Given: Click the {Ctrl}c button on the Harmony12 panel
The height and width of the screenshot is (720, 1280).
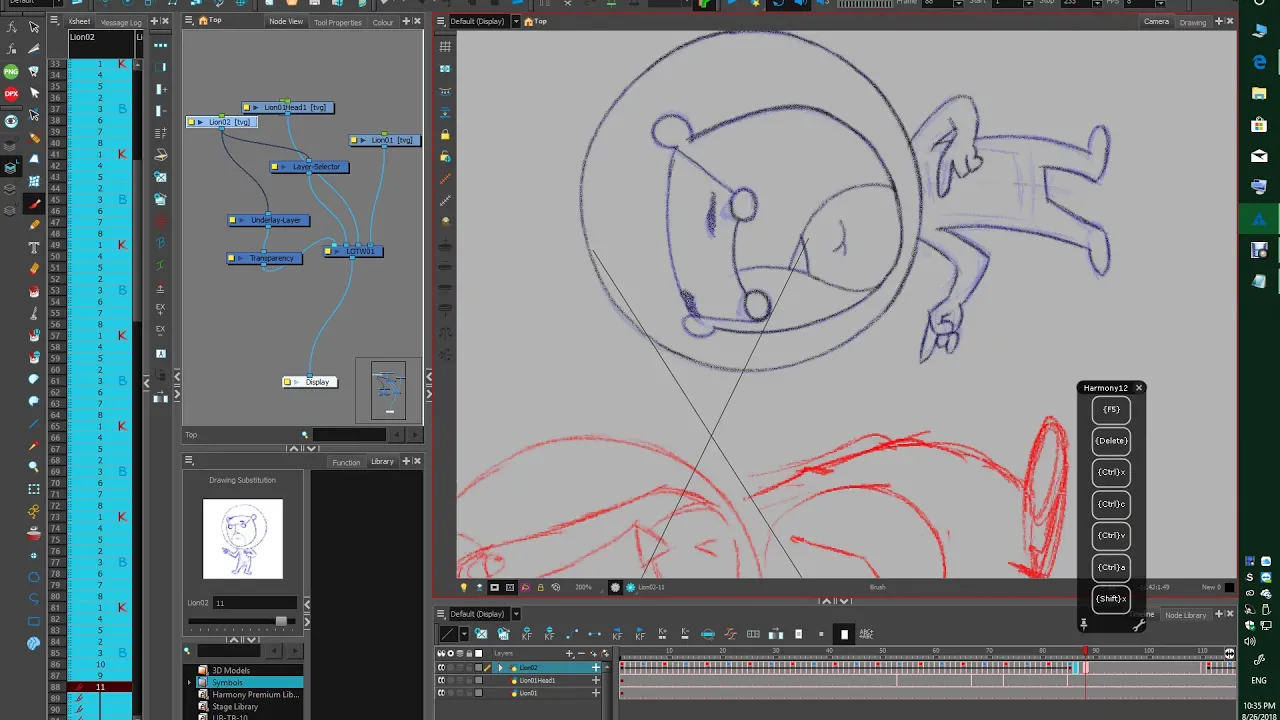Looking at the screenshot, I should [1111, 504].
